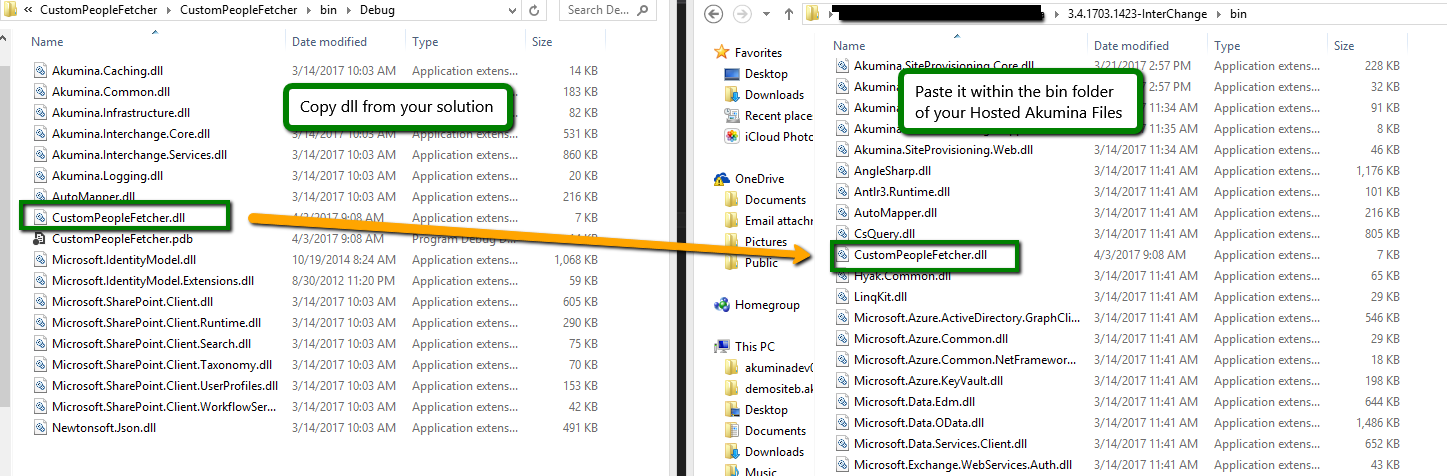Image resolution: width=1447 pixels, height=476 pixels.
Task: Click the Up directory arrow button
Action: click(788, 14)
